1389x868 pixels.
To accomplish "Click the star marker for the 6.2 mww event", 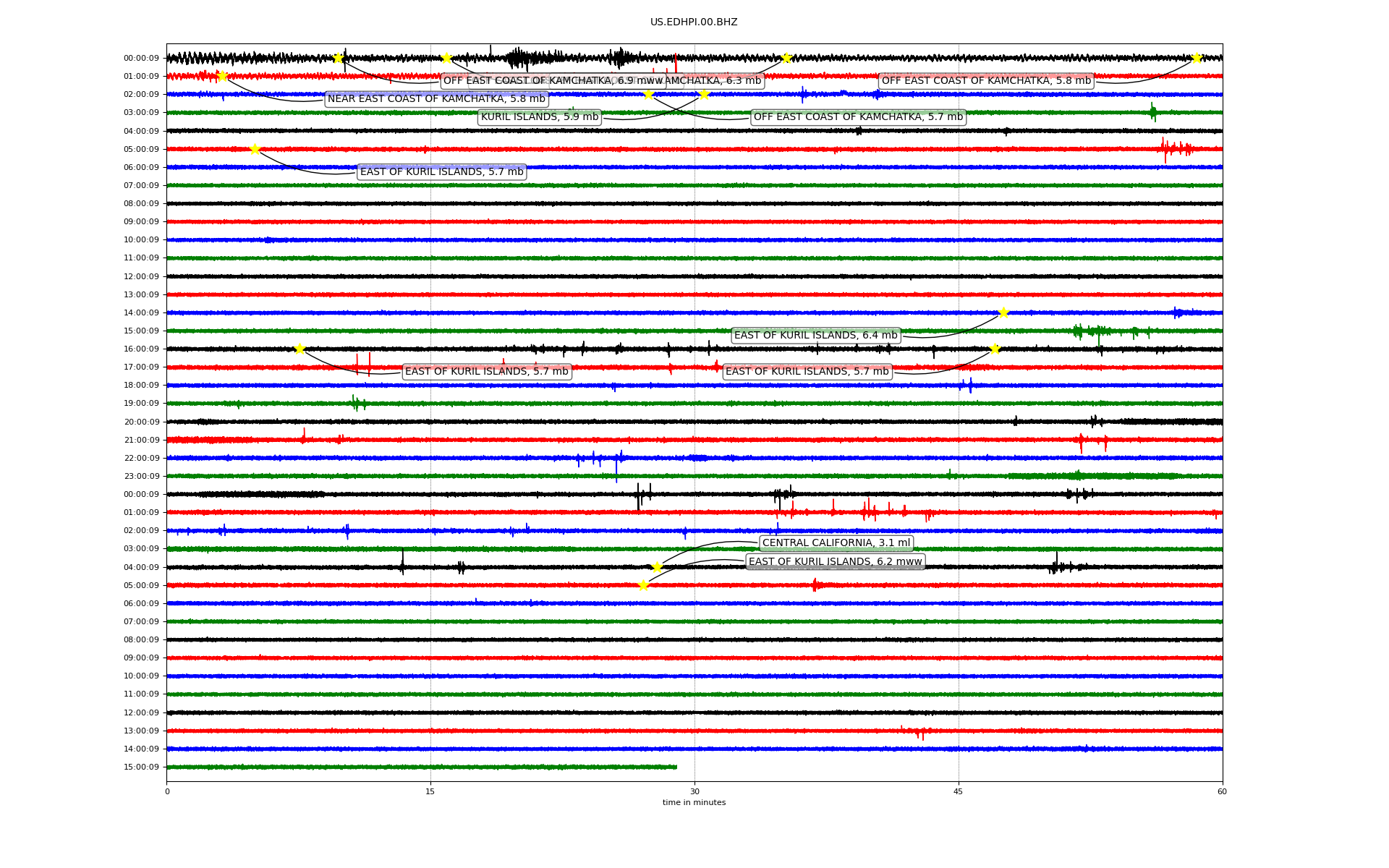I will click(643, 585).
